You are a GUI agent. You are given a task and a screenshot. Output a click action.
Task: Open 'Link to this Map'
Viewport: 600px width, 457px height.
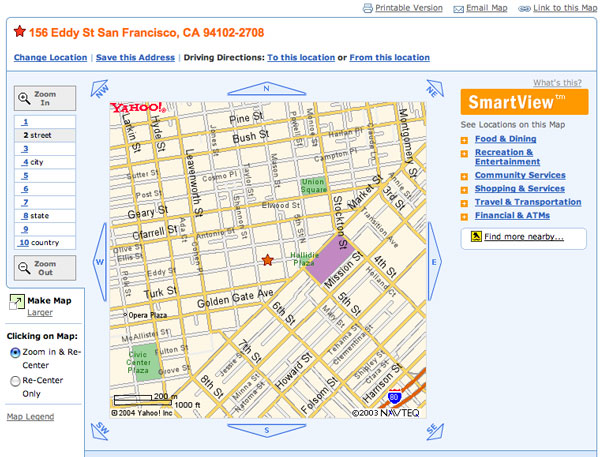click(x=565, y=8)
